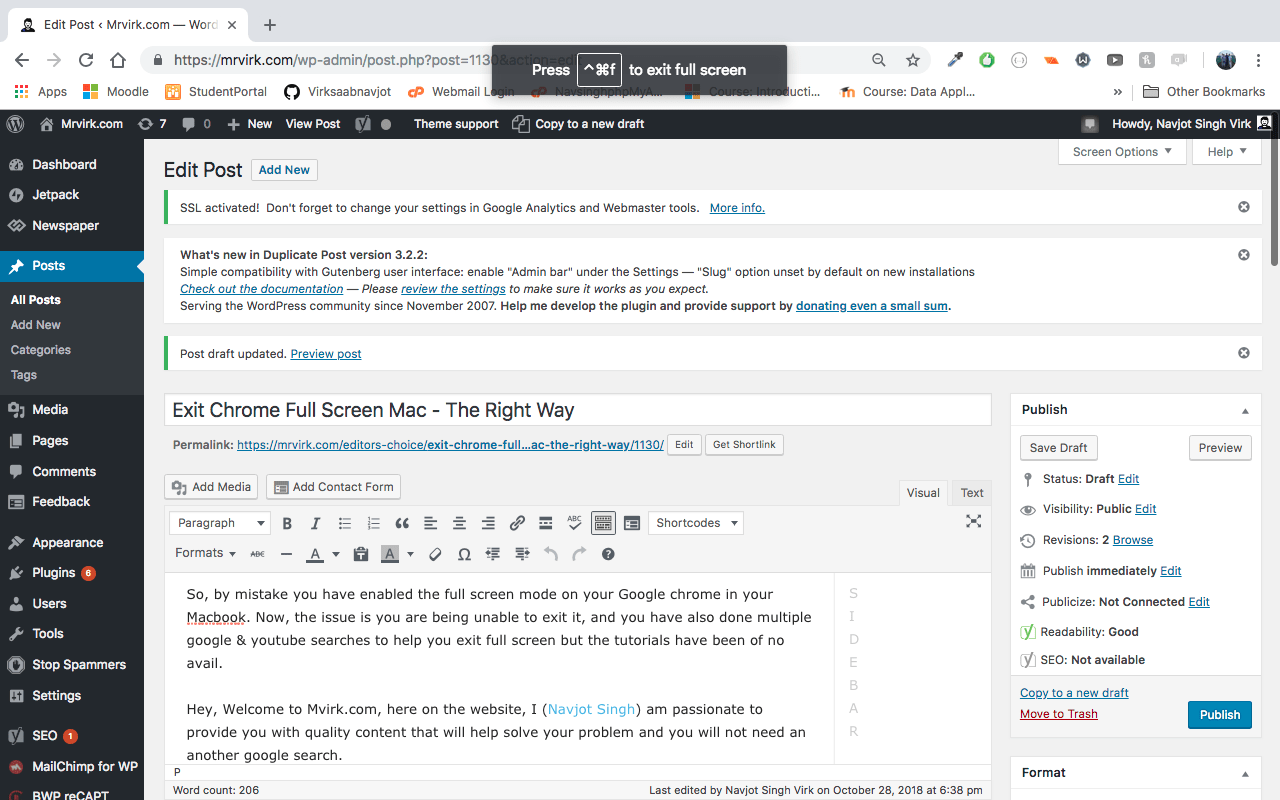The image size is (1280, 800).
Task: Insert a link using the chain icon
Action: point(517,523)
